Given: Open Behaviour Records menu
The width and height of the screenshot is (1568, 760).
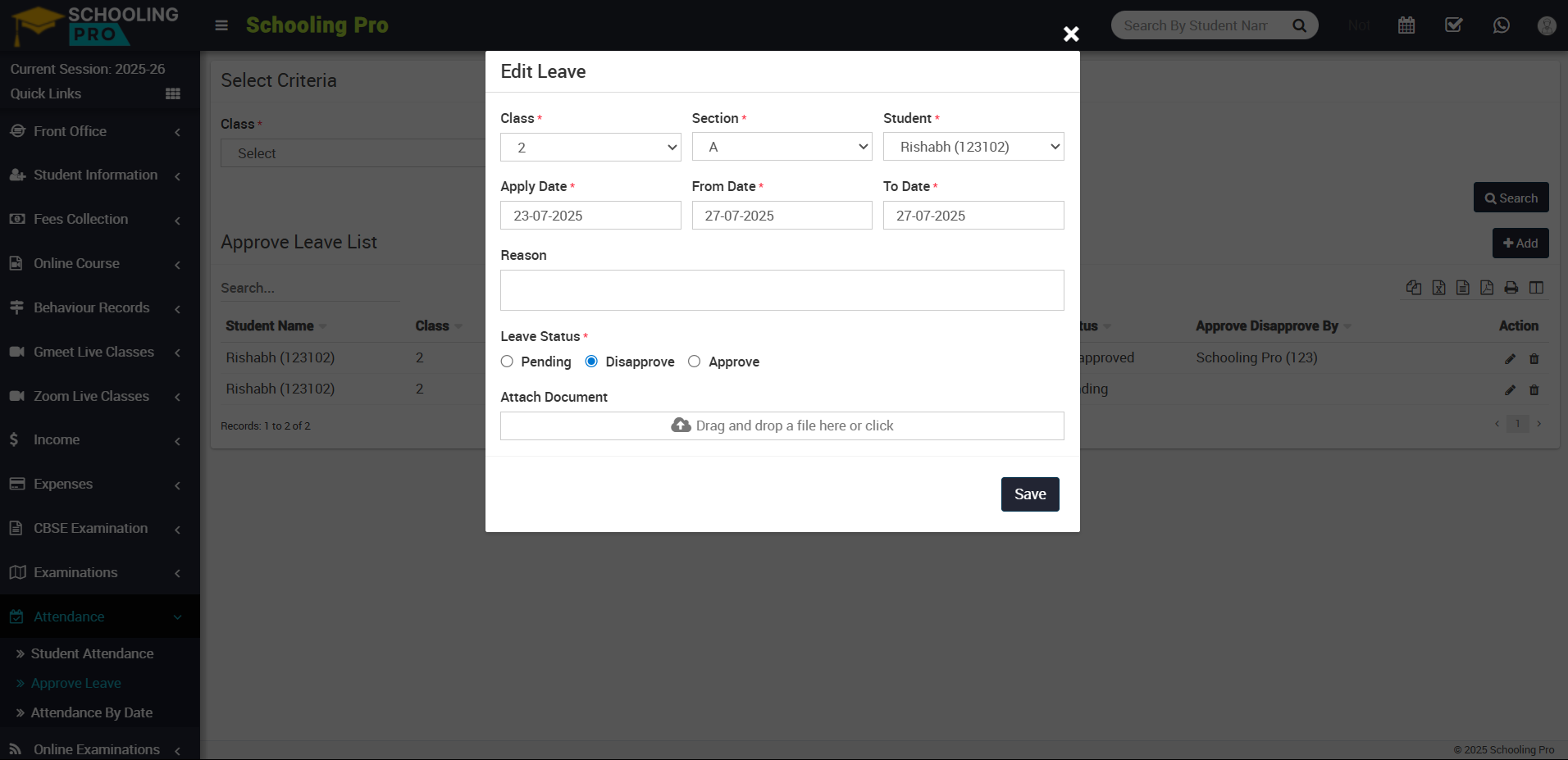Looking at the screenshot, I should pos(100,308).
